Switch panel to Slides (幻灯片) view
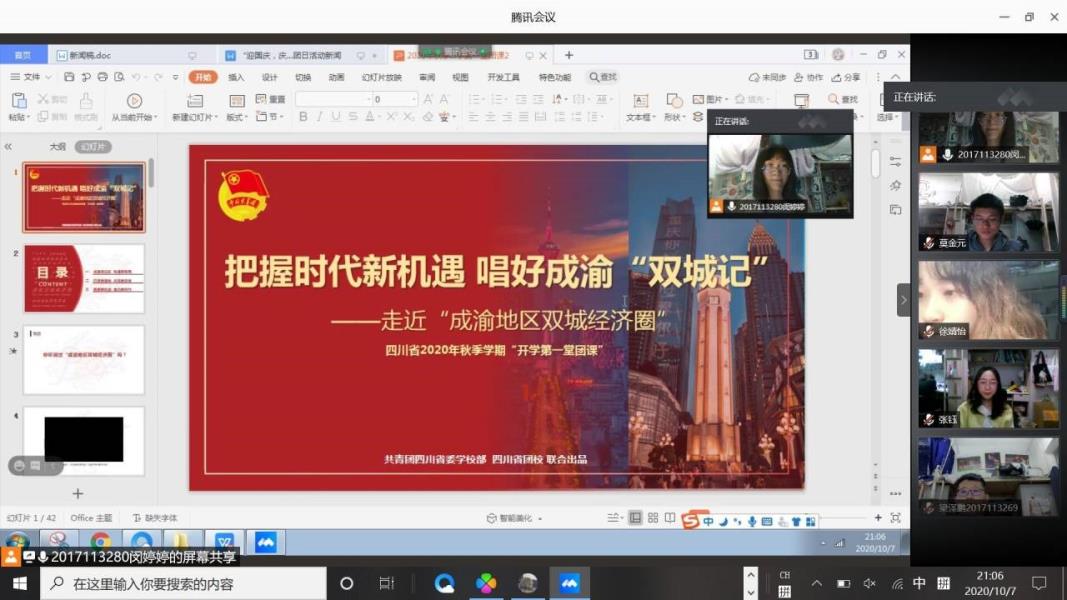1067x600 pixels. [93, 146]
